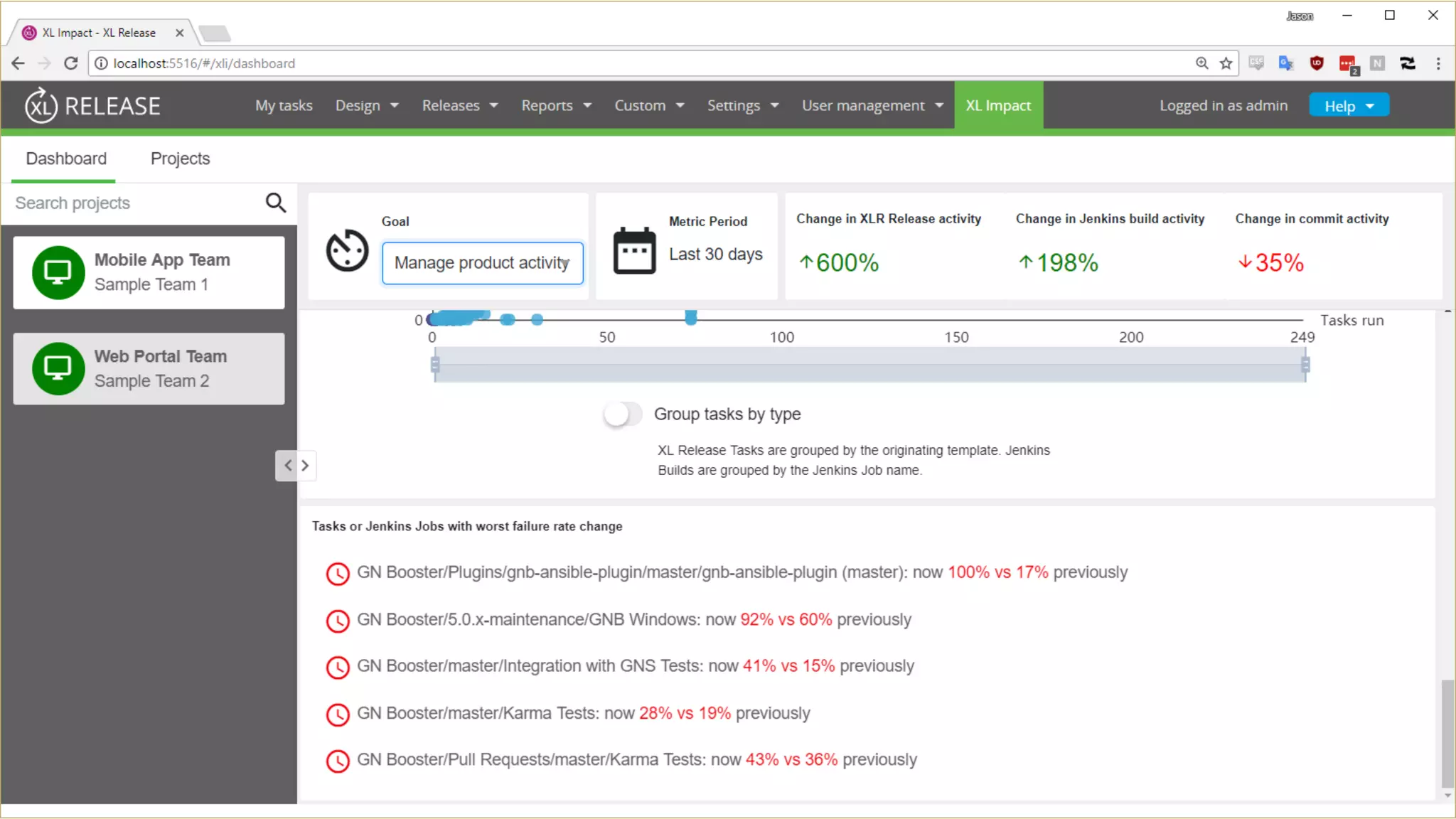The height and width of the screenshot is (819, 1456).
Task: Click left handle of chart range slider
Action: [435, 365]
